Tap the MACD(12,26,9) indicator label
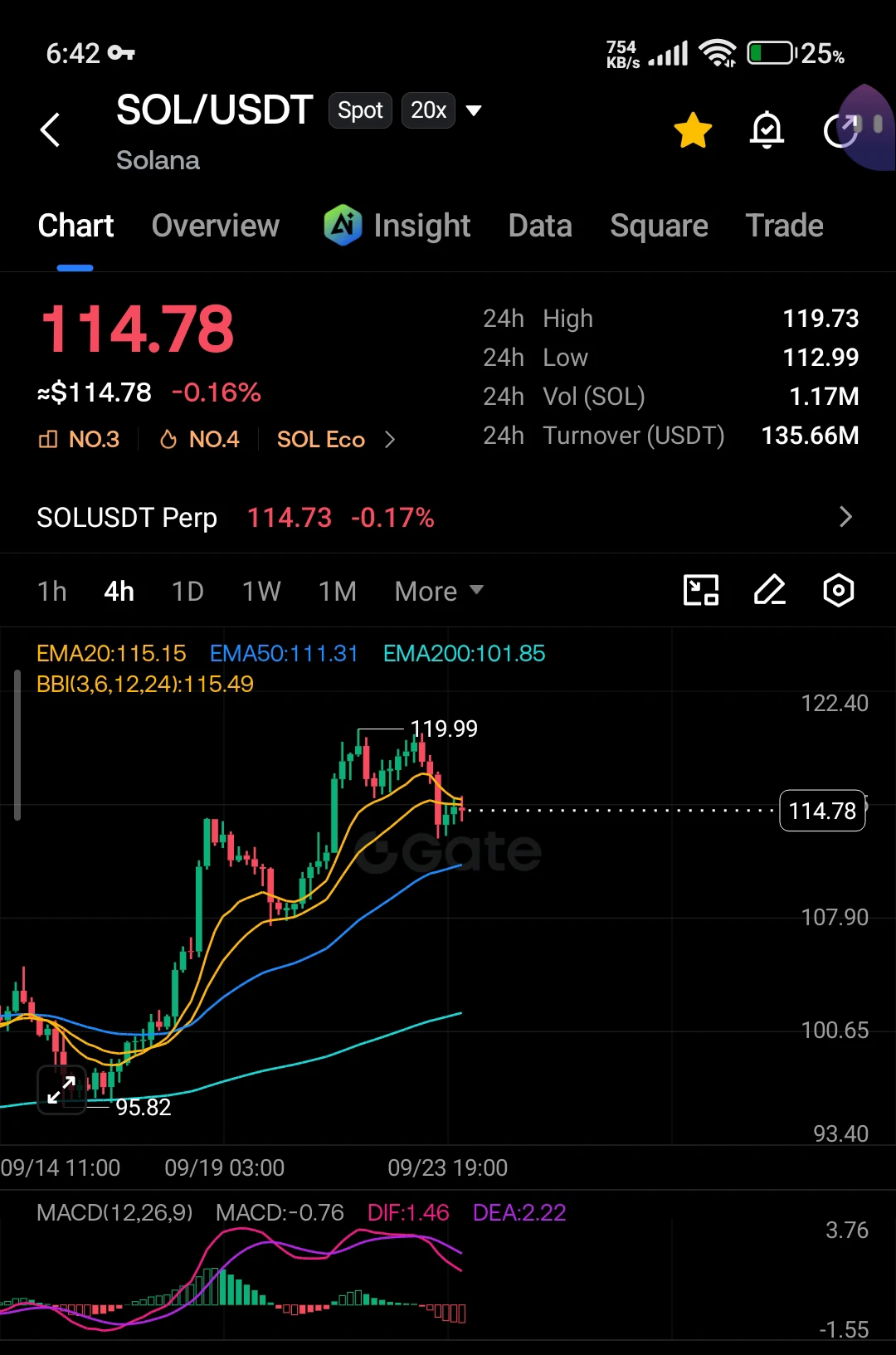The width and height of the screenshot is (896, 1355). point(114,1213)
